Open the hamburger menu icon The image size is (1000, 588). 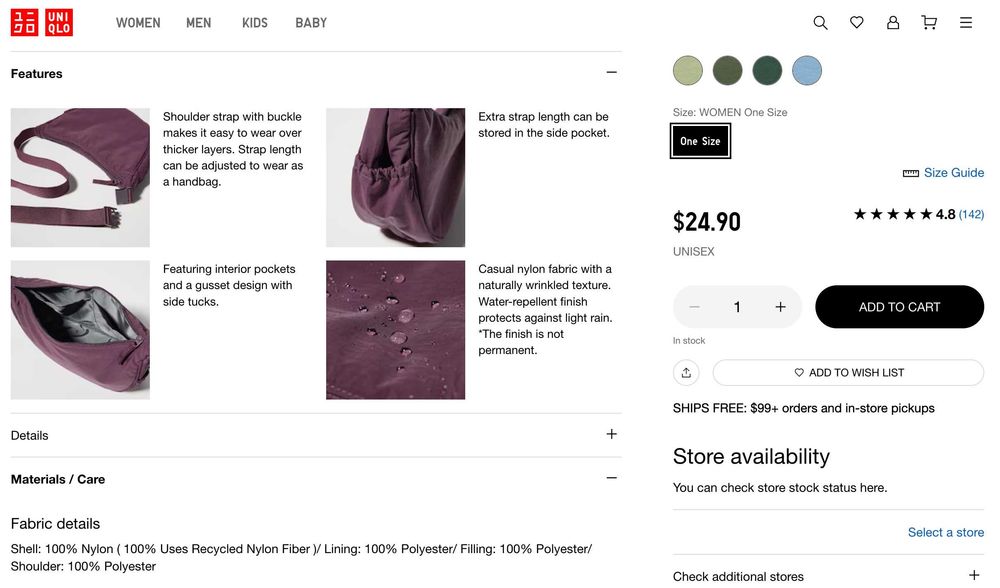coord(966,23)
